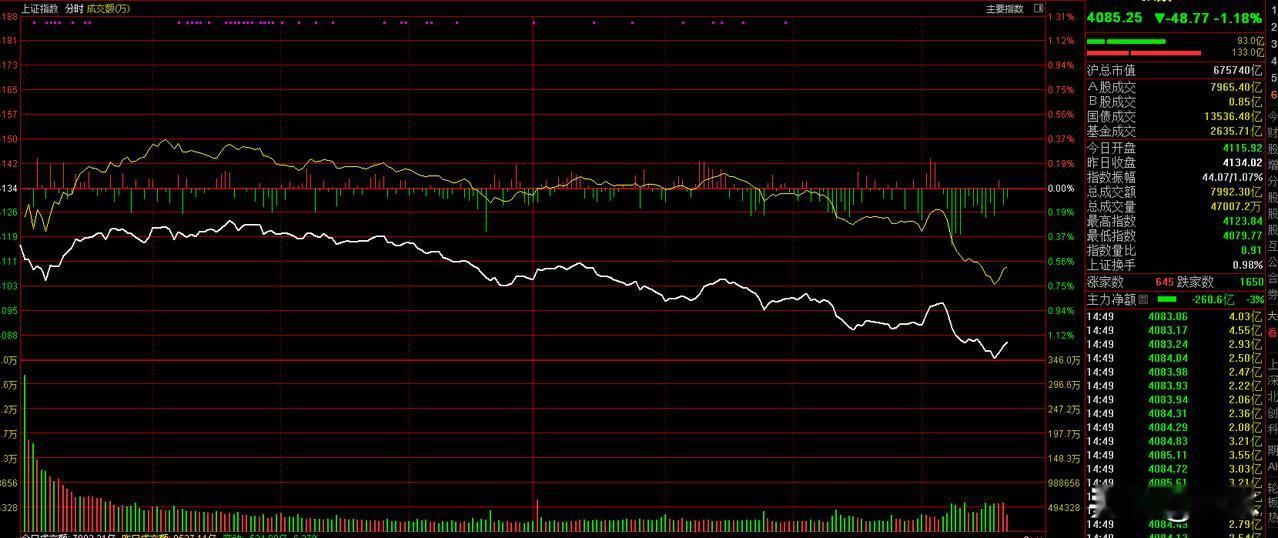
Task: Click the 基金成交 value 2635.71亿
Action: point(1236,131)
